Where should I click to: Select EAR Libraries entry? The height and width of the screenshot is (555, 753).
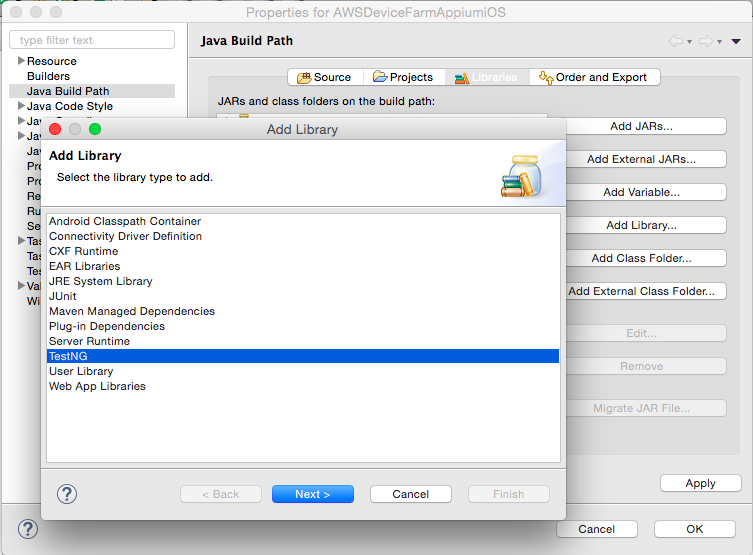coord(303,266)
